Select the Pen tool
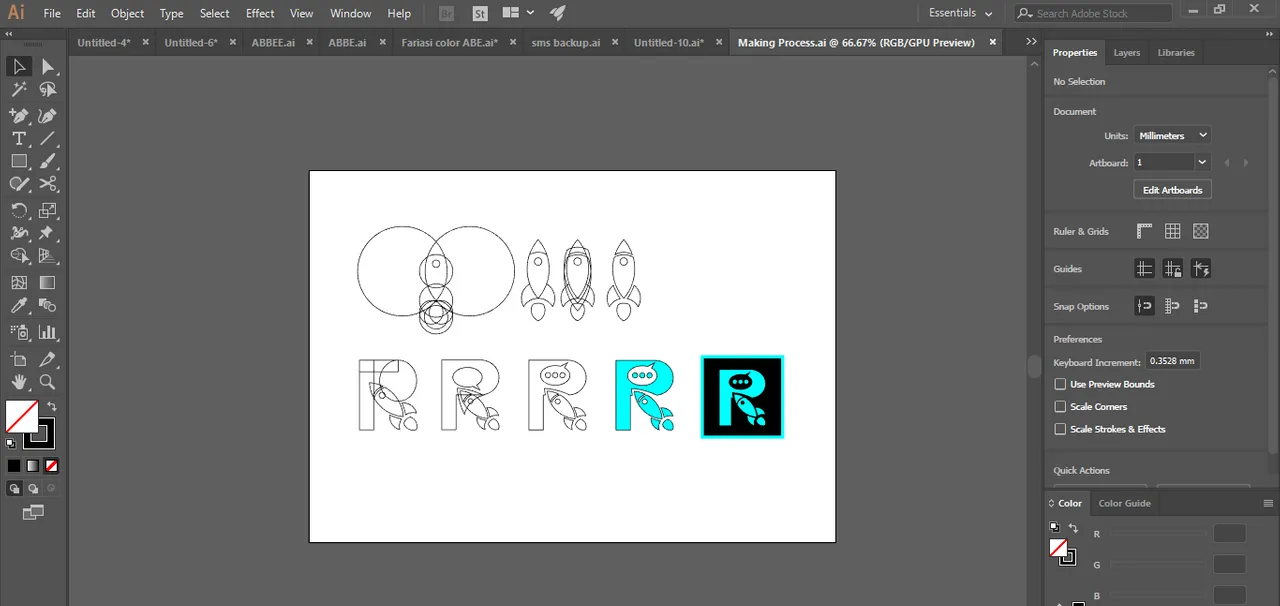 pos(19,115)
